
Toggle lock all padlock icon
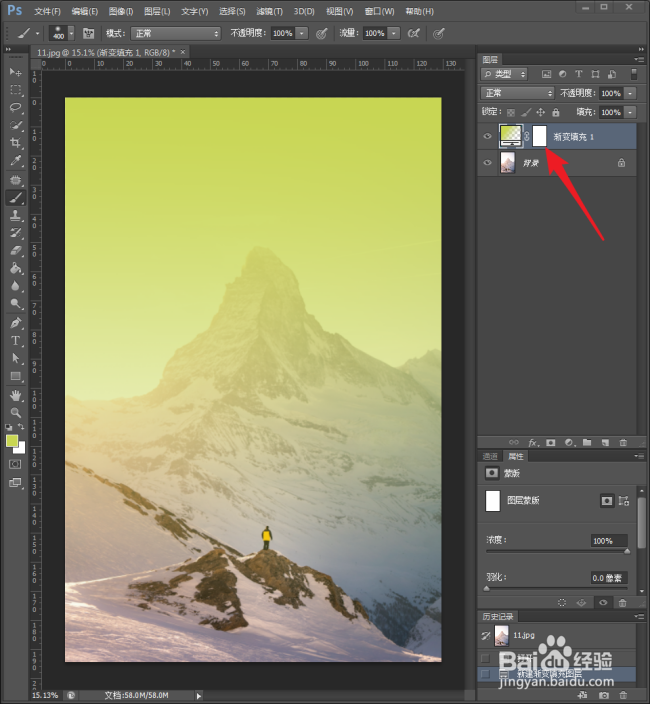(556, 112)
